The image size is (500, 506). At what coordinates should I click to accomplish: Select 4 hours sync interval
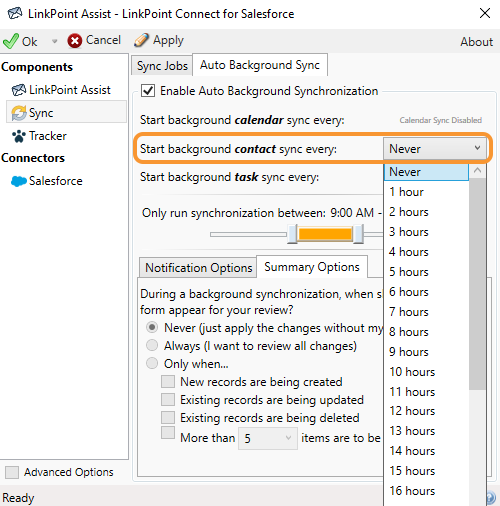click(x=426, y=252)
